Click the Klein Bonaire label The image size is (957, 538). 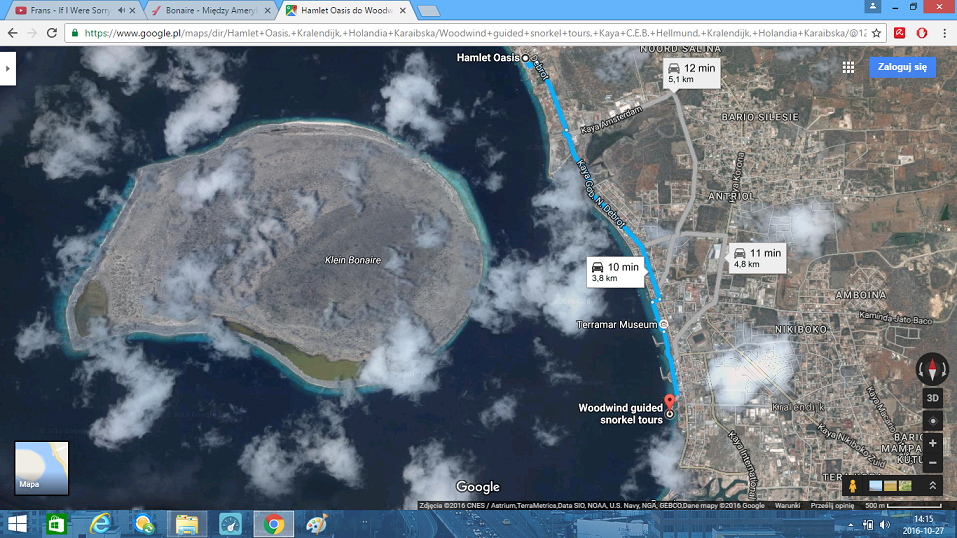pos(353,260)
